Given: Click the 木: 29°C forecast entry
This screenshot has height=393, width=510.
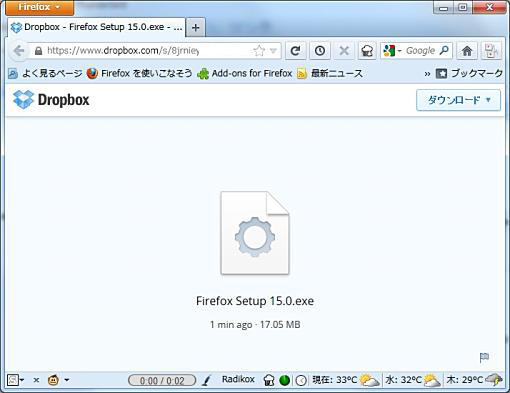Looking at the screenshot, I should point(465,380).
